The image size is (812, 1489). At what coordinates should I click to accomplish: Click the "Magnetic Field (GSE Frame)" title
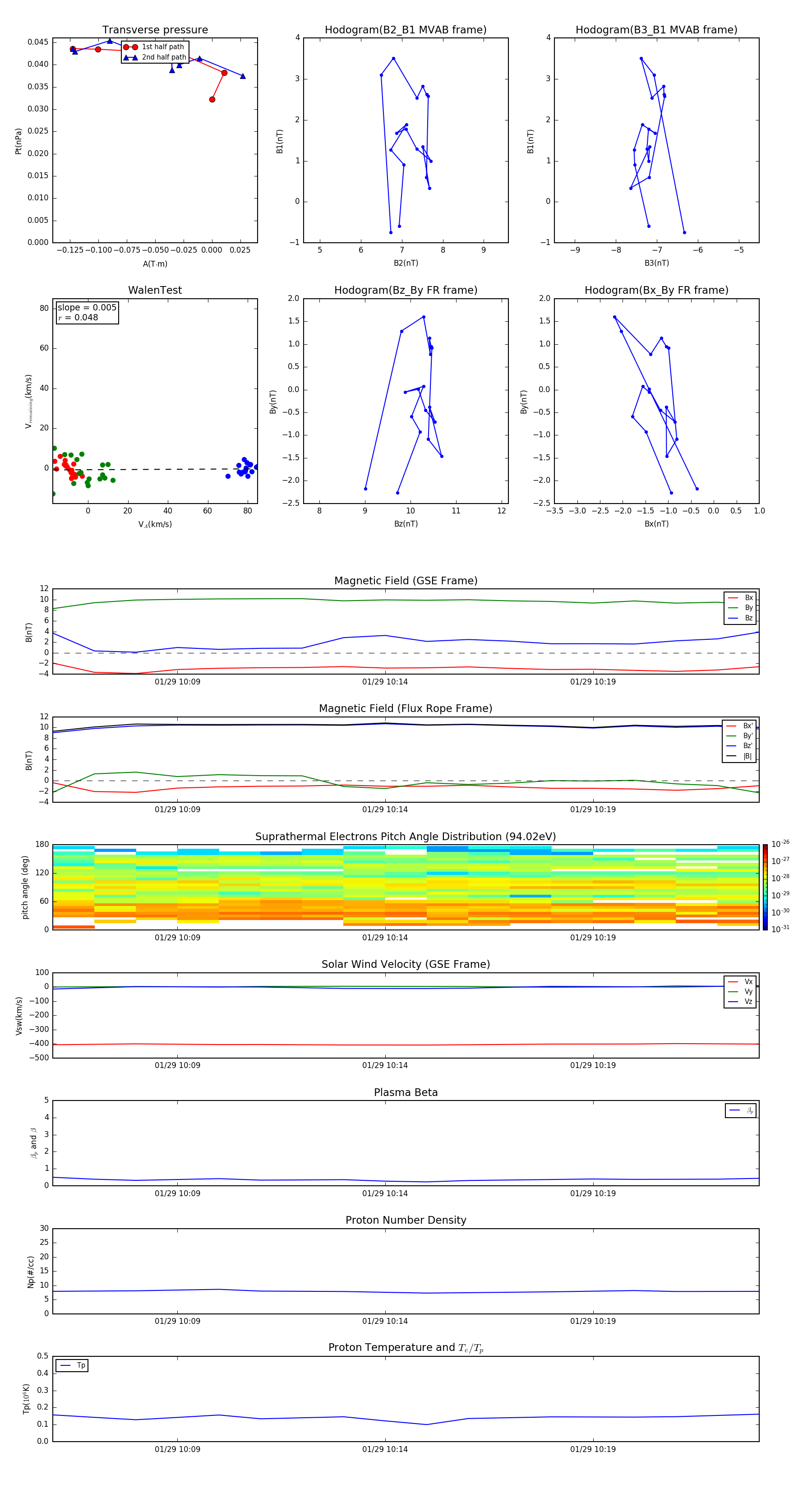coord(406,581)
